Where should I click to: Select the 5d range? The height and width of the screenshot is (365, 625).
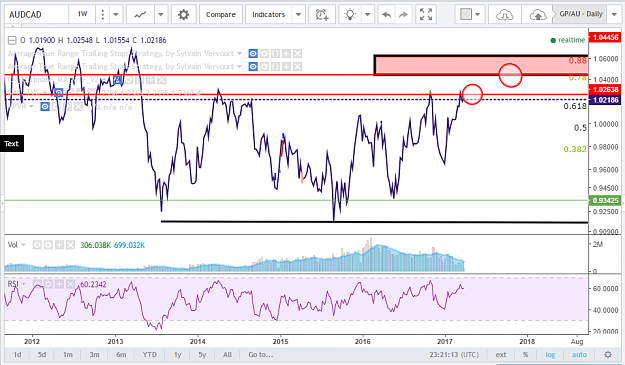coord(42,354)
